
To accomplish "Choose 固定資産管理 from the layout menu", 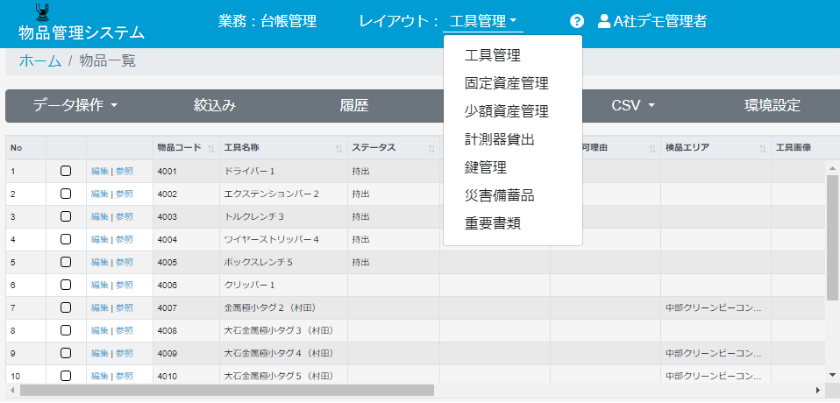I will pyautogui.click(x=506, y=83).
